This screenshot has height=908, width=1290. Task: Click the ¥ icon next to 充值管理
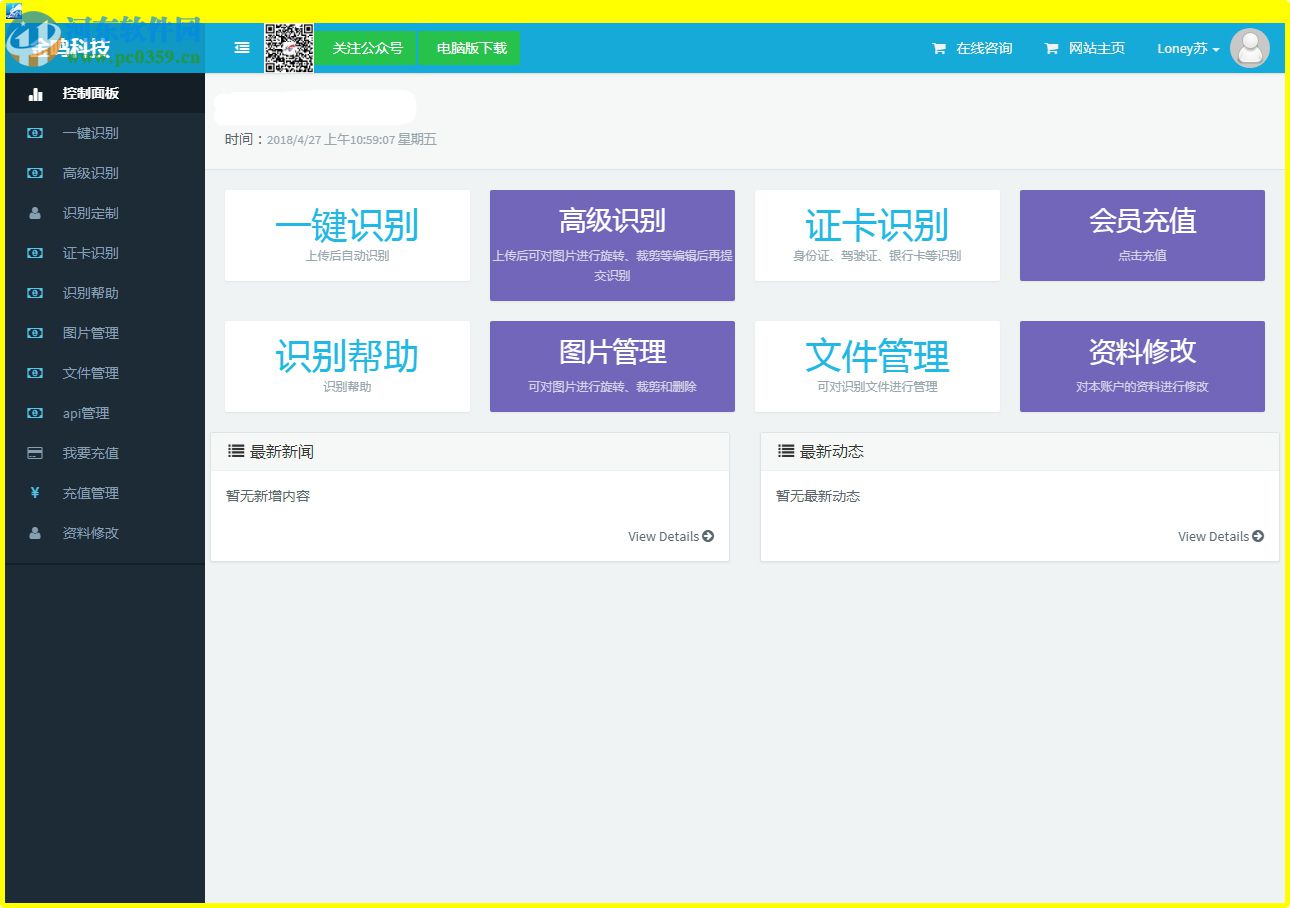coord(33,493)
